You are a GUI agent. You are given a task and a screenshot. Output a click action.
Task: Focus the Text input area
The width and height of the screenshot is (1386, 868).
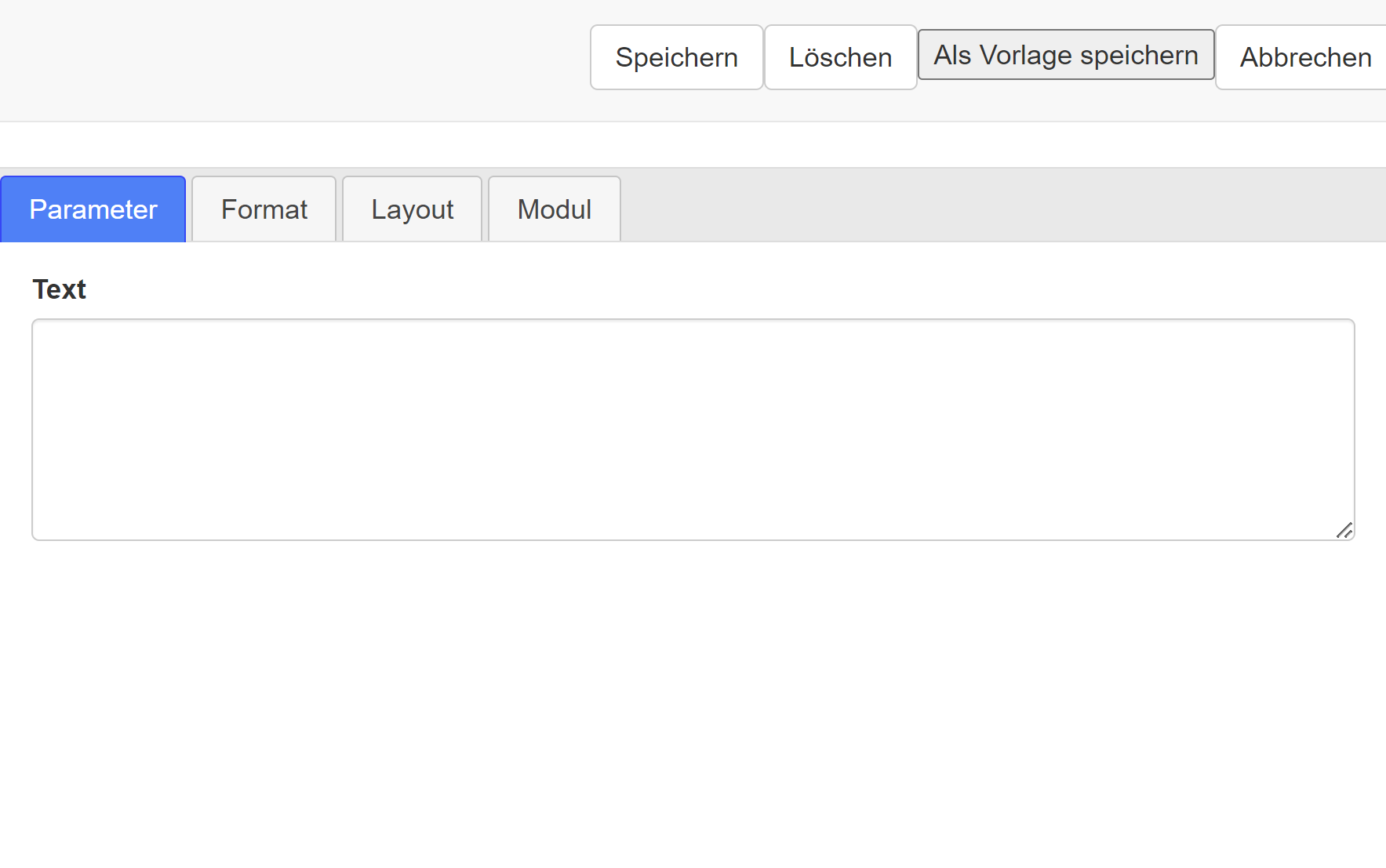(x=693, y=430)
